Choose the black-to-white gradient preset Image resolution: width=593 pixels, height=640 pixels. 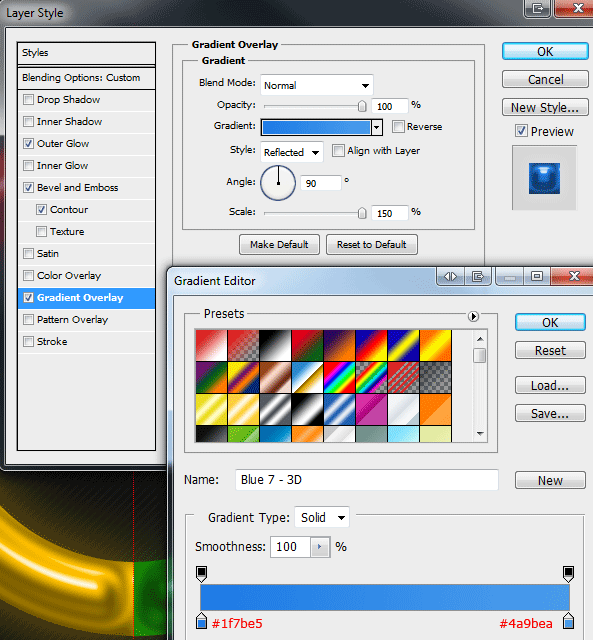point(275,346)
